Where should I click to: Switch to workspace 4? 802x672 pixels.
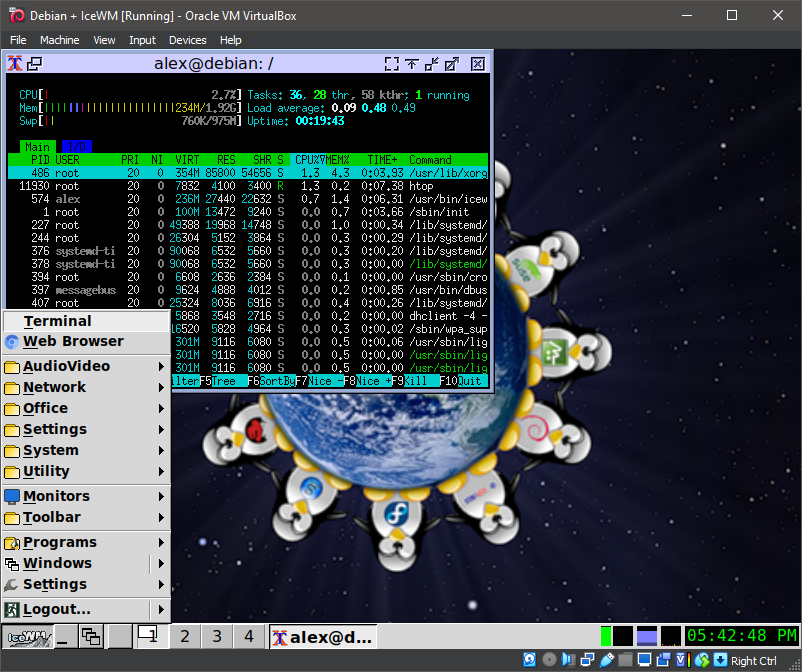tap(249, 636)
